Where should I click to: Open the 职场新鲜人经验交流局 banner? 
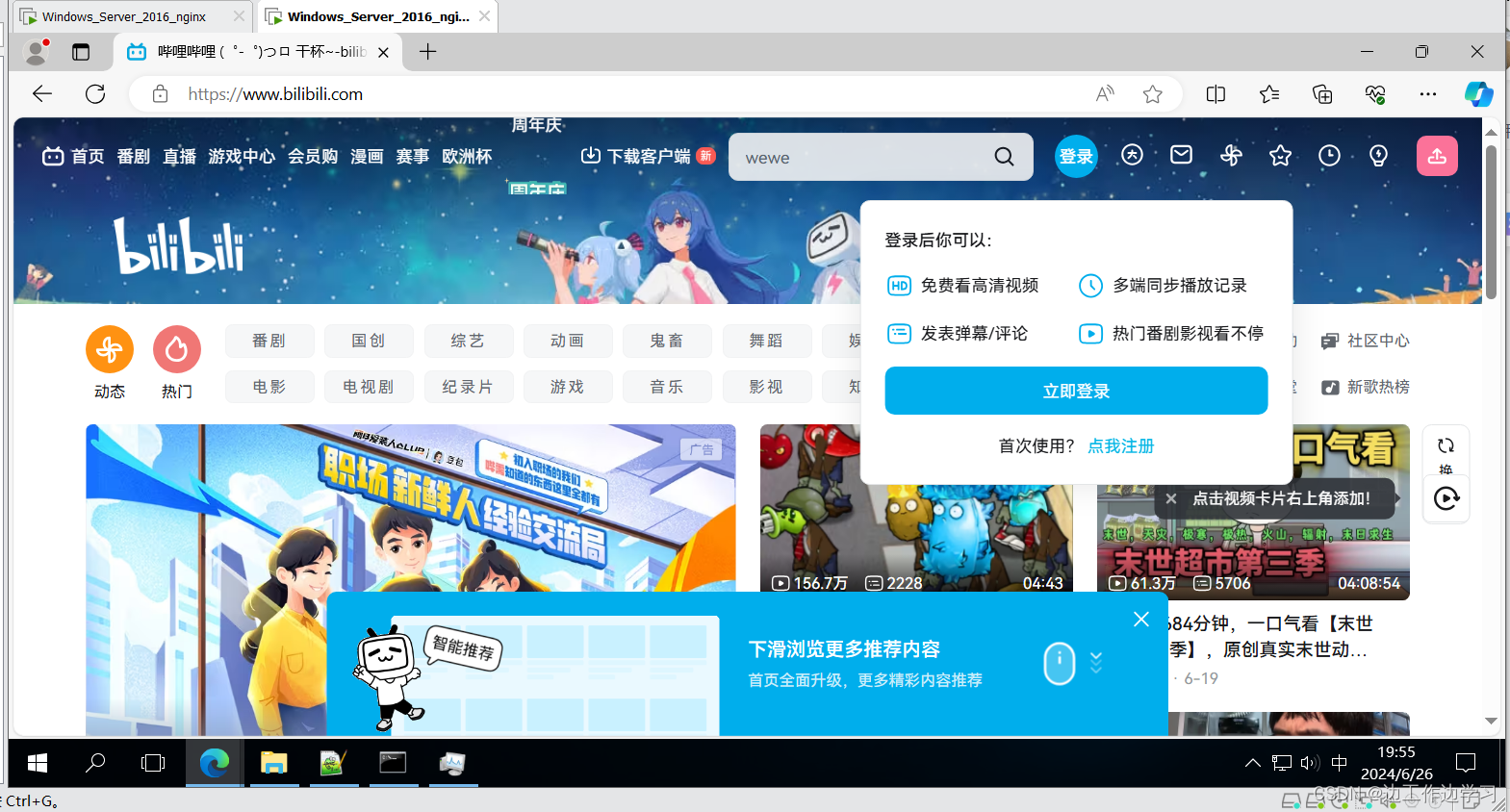click(411, 580)
